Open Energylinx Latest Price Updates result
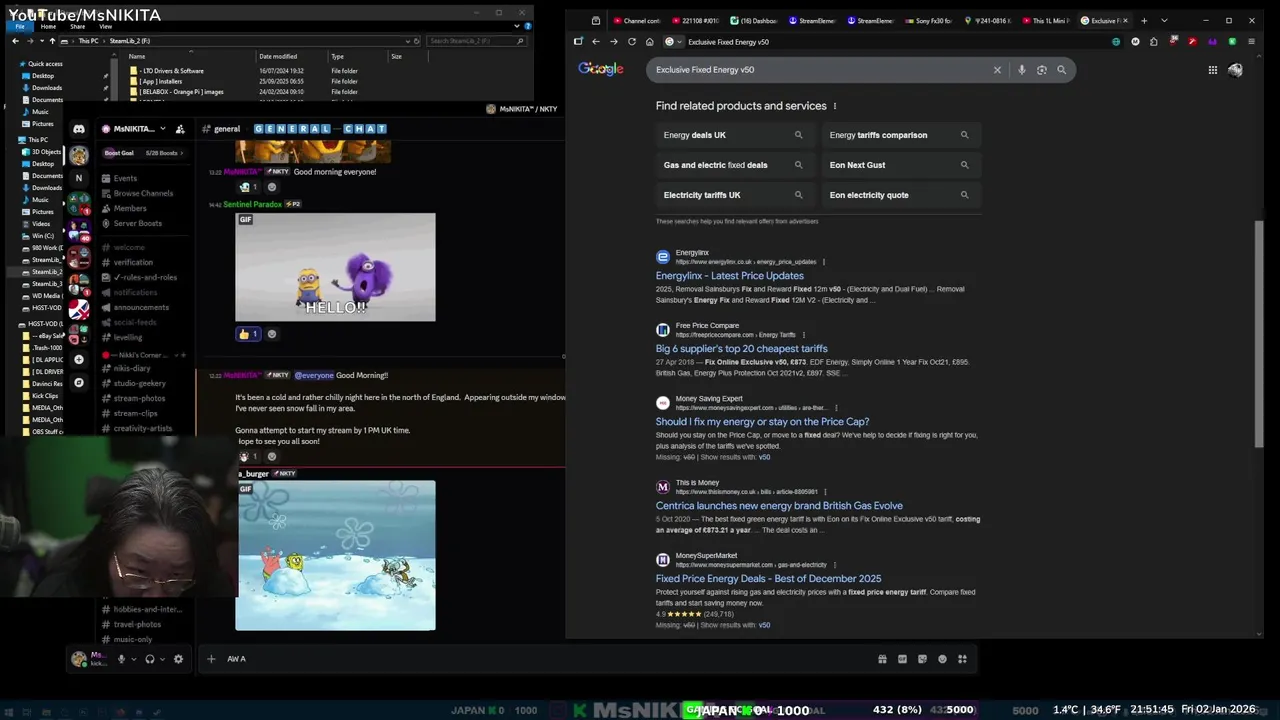This screenshot has height=720, width=1280. [729, 276]
